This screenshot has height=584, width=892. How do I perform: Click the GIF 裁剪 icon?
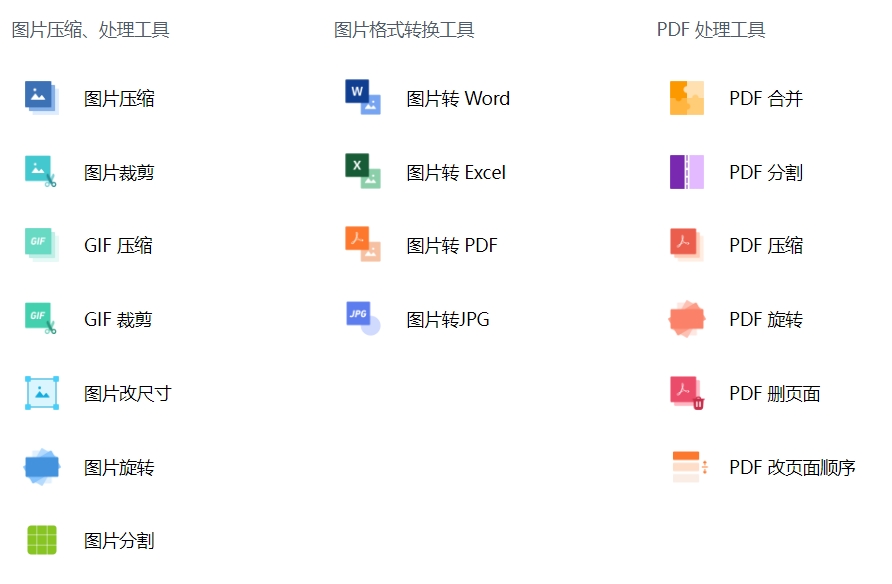click(x=41, y=319)
